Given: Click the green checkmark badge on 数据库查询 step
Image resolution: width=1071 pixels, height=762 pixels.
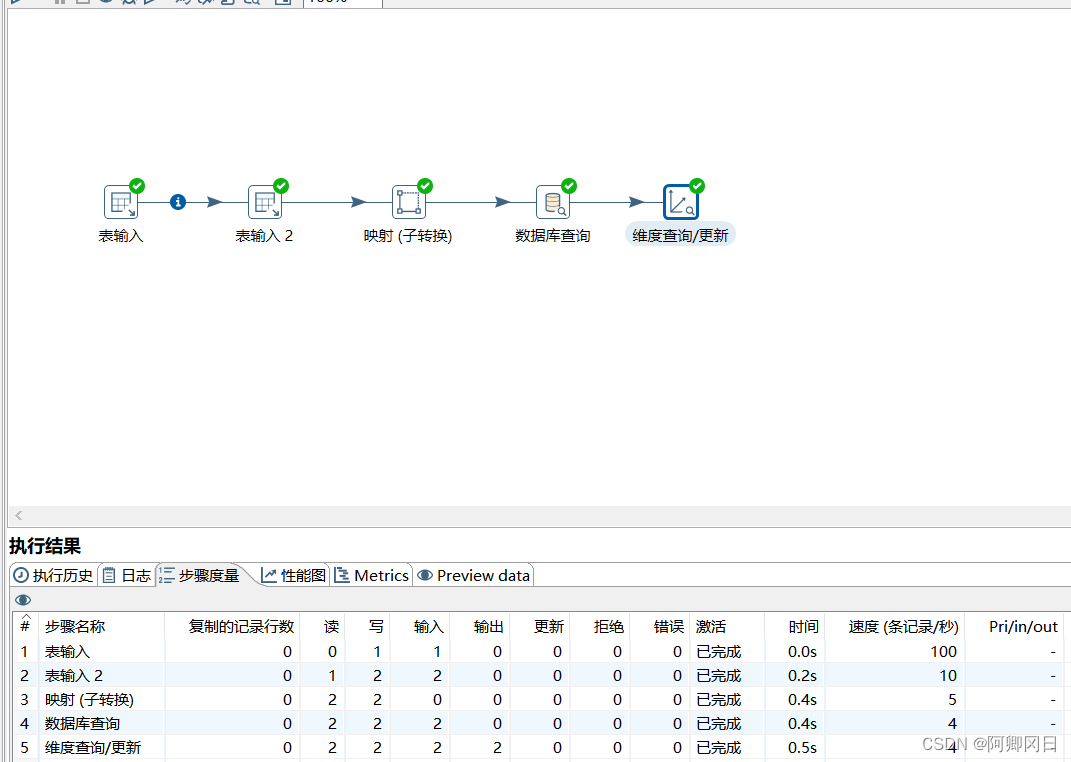Looking at the screenshot, I should click(x=569, y=186).
